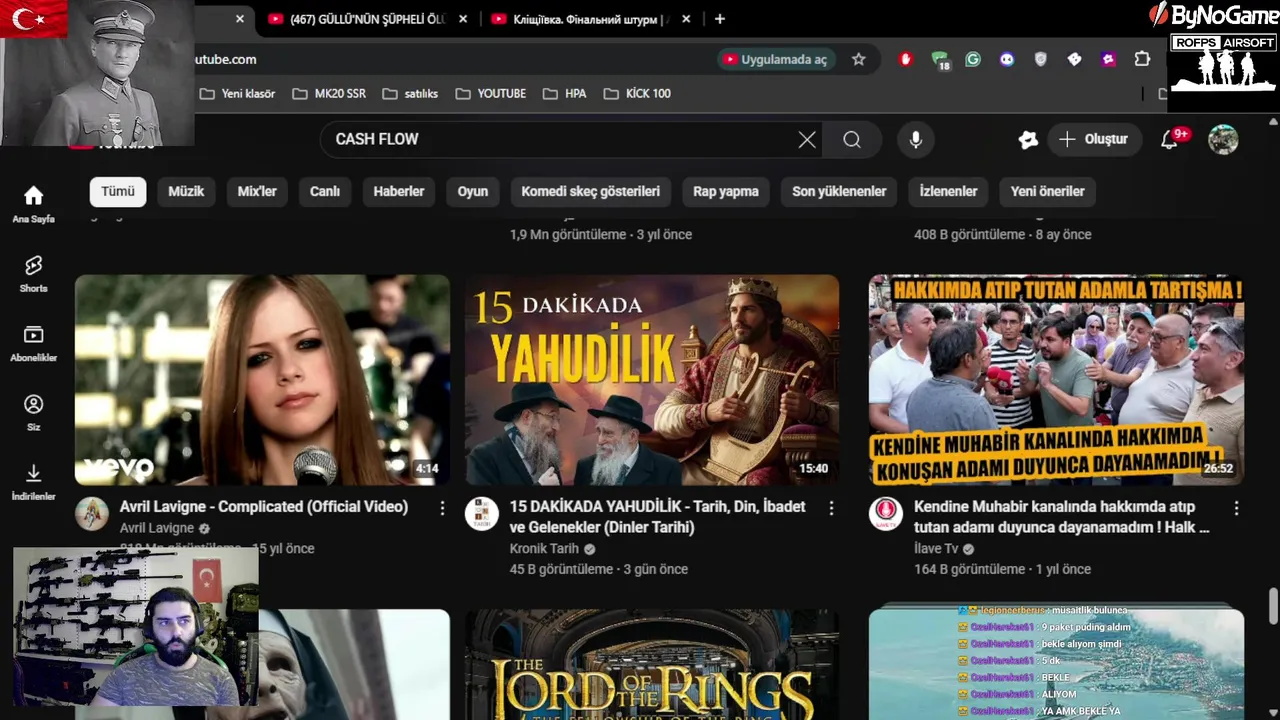Click the red extension icon in toolbar
This screenshot has height=720, width=1280.
tap(906, 59)
